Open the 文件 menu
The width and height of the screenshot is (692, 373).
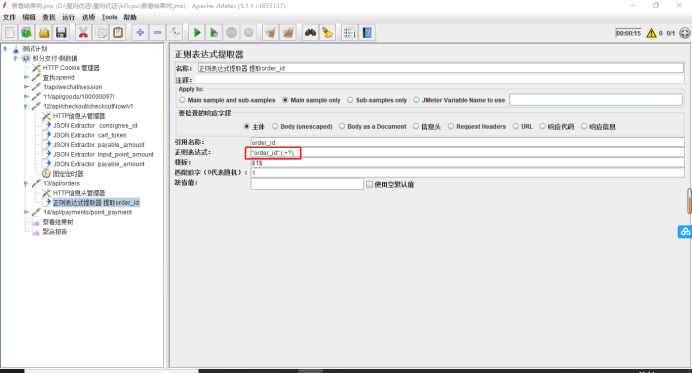tap(9, 17)
